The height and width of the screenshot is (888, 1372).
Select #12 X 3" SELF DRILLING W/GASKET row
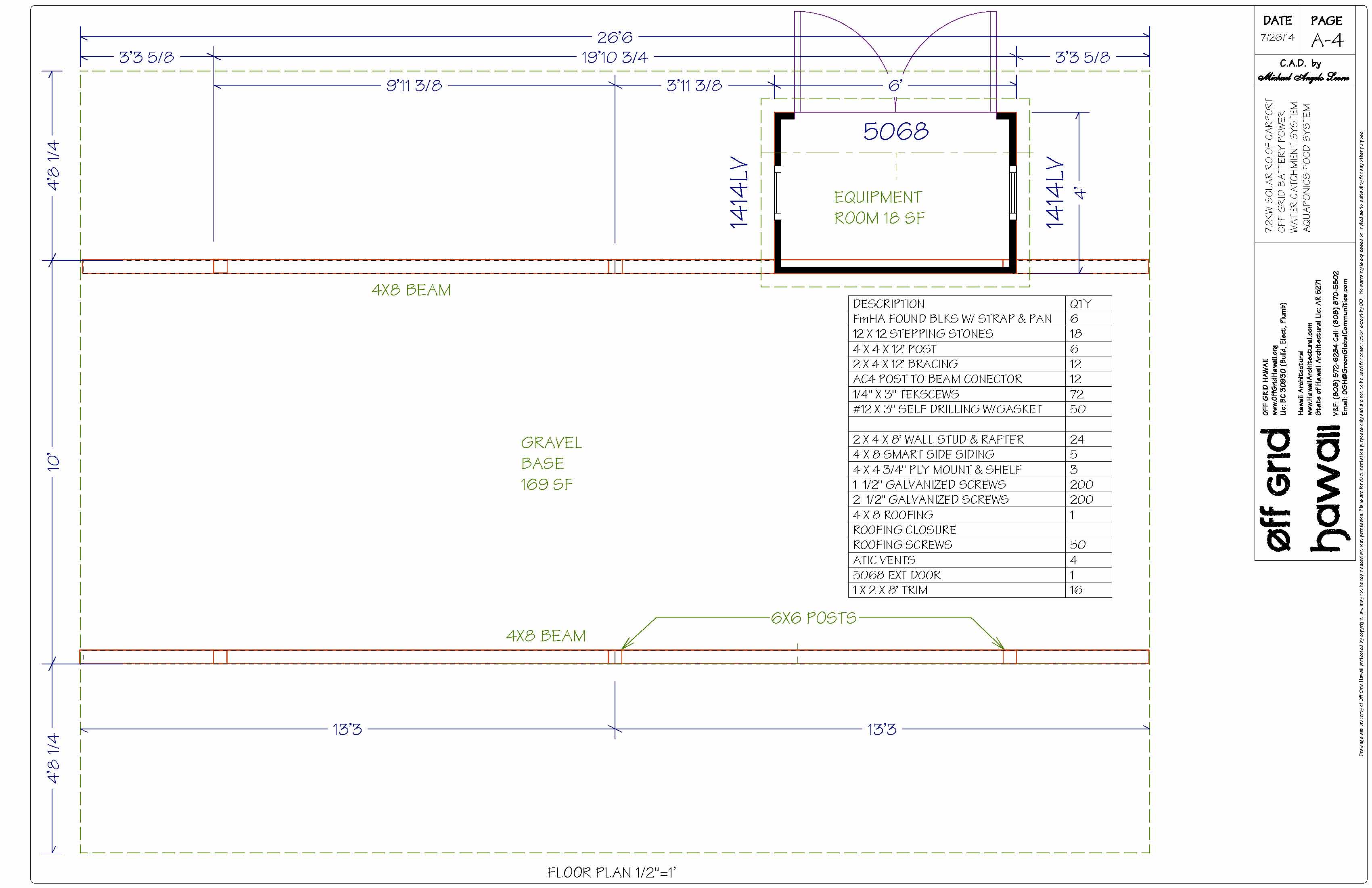(979, 409)
